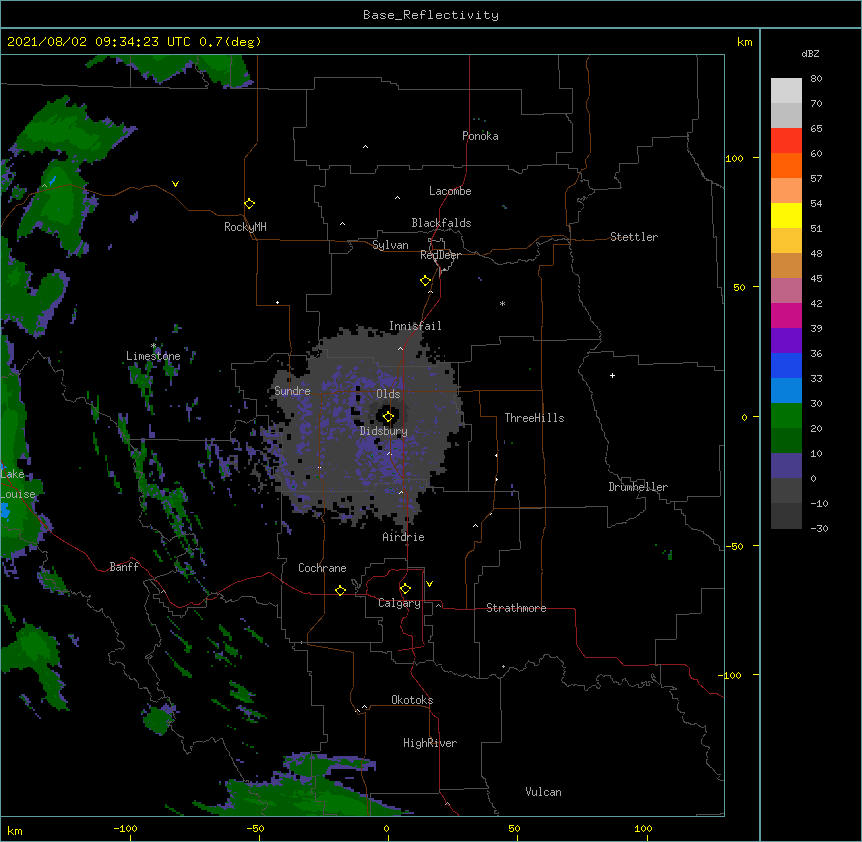Click the km label at bottom left
Image resolution: width=862 pixels, height=842 pixels.
tap(15, 831)
